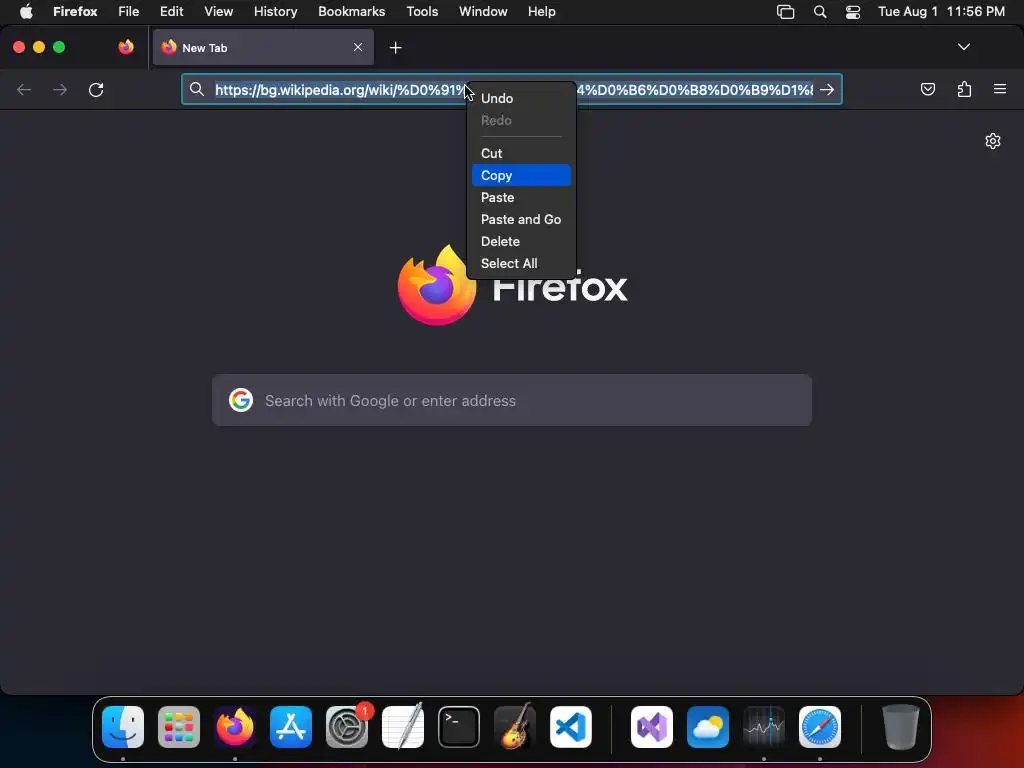Open Control Center in the menu bar
Screen dimensions: 1024x768
click(x=853, y=12)
